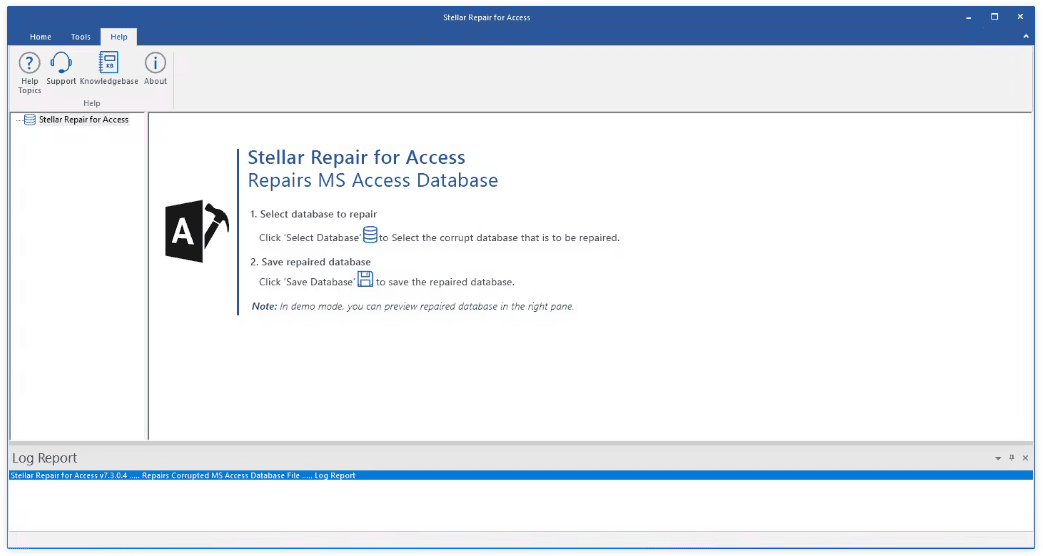The width and height of the screenshot is (1043, 556).
Task: Close the Log Report panel
Action: tap(1025, 458)
